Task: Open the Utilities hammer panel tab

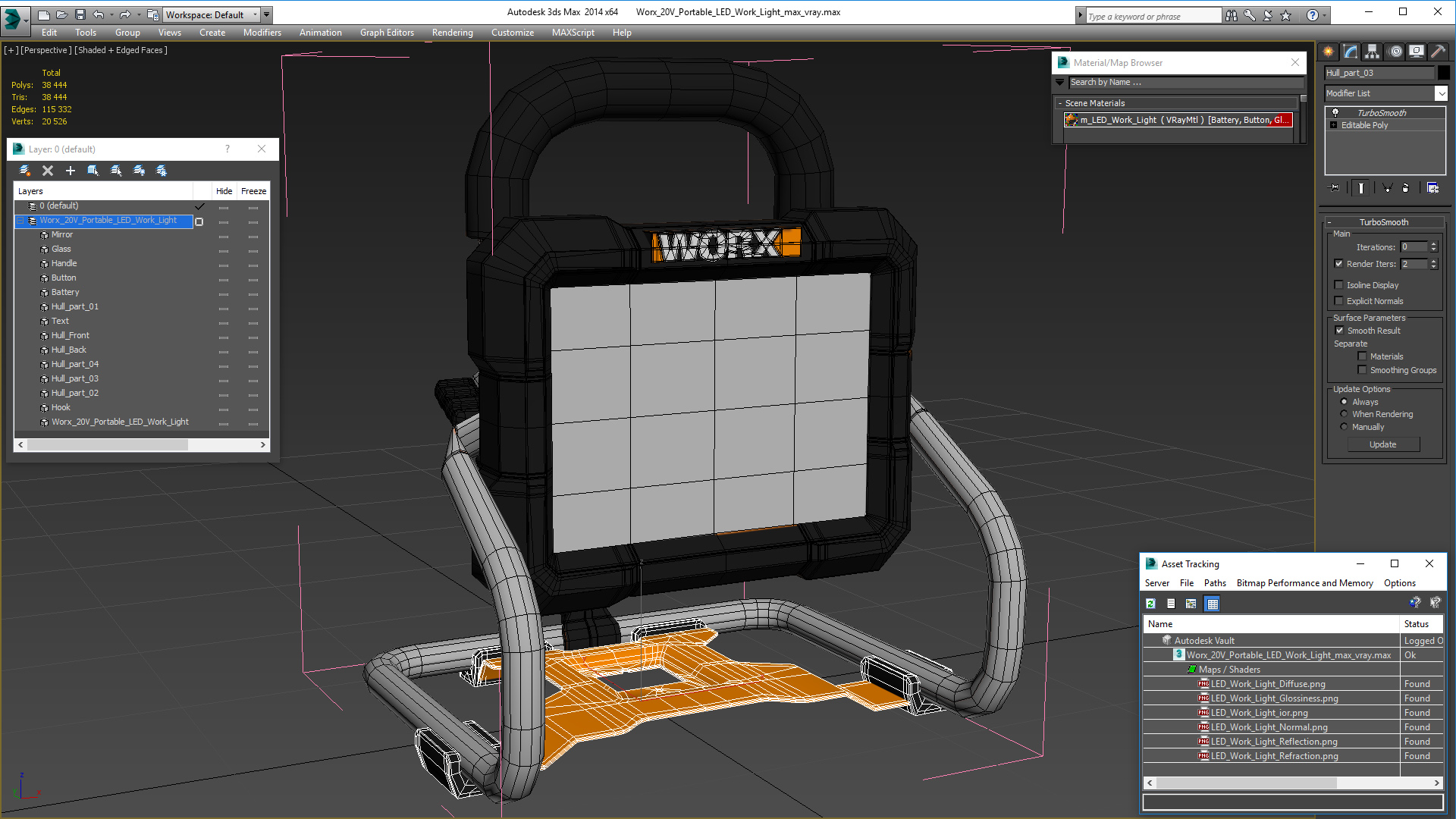Action: tap(1439, 52)
